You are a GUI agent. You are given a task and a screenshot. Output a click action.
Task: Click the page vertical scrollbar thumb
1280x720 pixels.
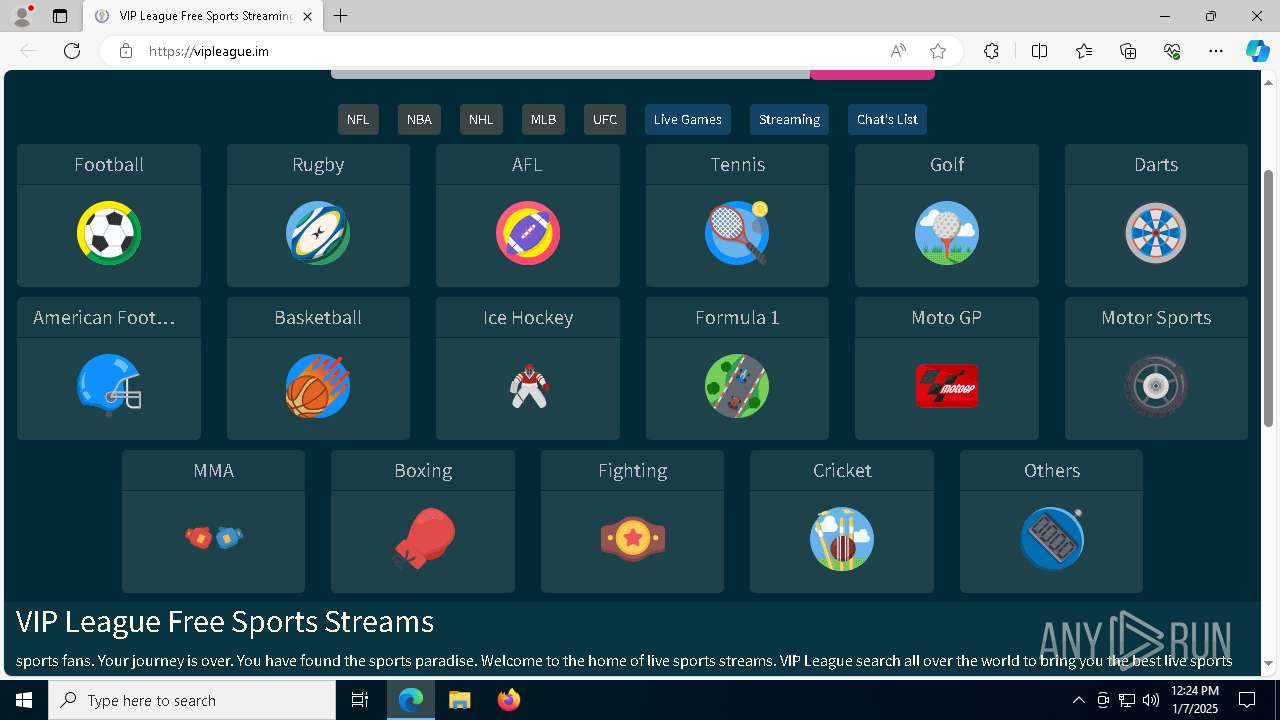click(1269, 298)
